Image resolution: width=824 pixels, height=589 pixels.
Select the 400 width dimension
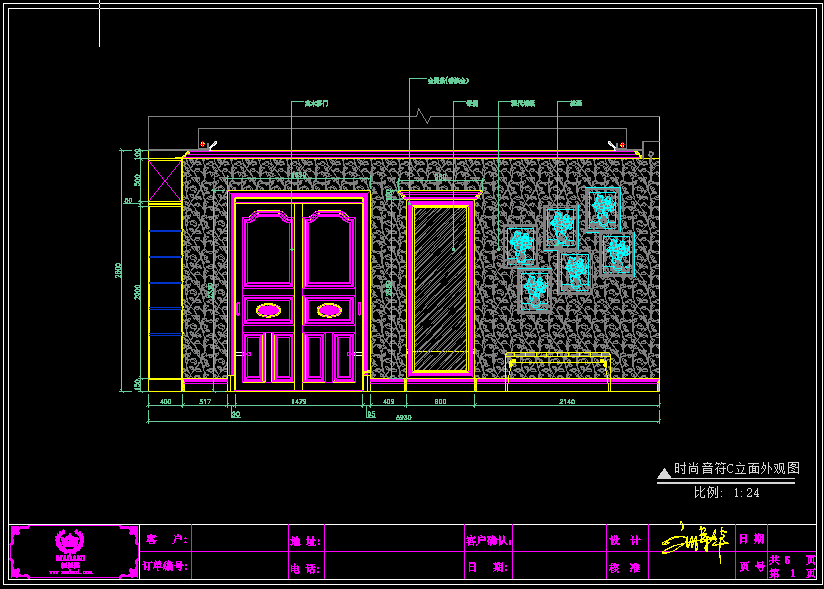click(165, 401)
